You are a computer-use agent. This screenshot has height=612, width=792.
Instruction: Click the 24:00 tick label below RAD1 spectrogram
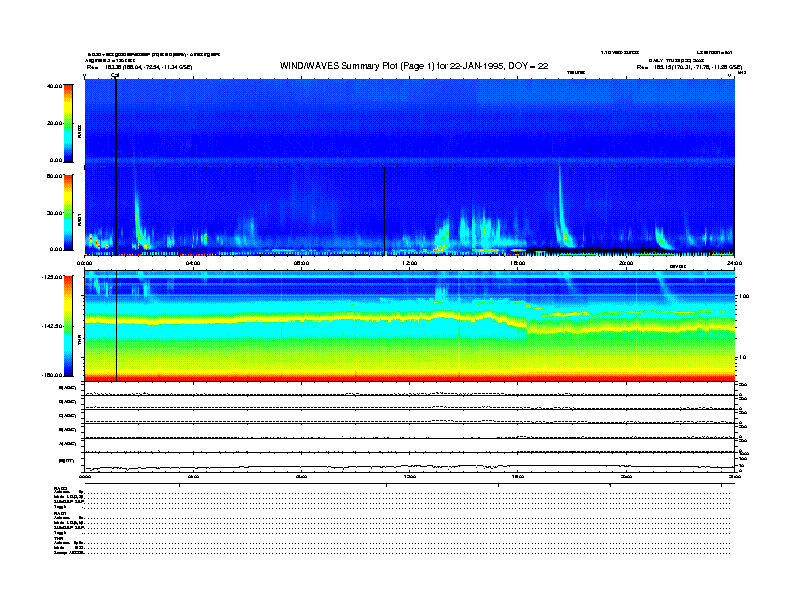[x=734, y=263]
